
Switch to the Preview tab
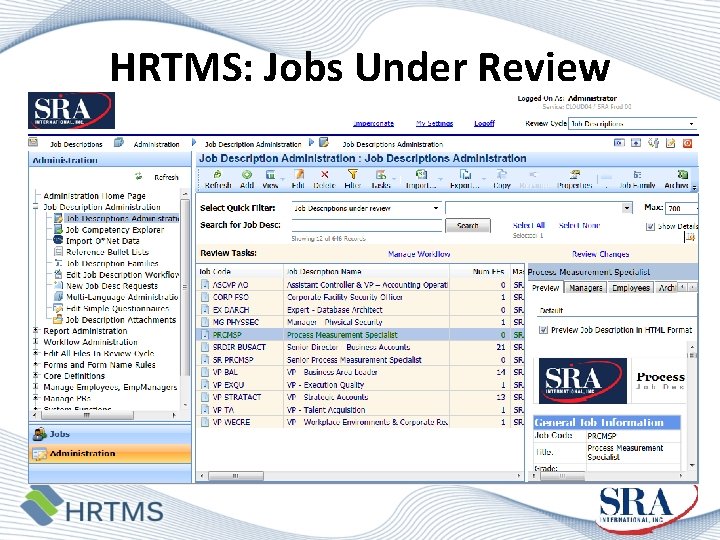(x=545, y=288)
